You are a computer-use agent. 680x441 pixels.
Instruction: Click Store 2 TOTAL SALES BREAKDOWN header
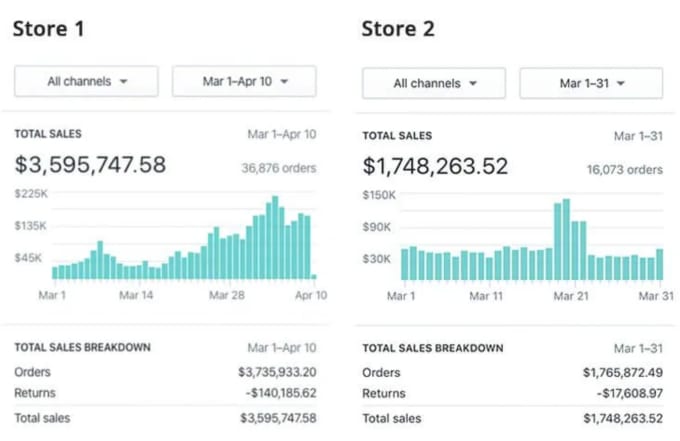pyautogui.click(x=433, y=348)
